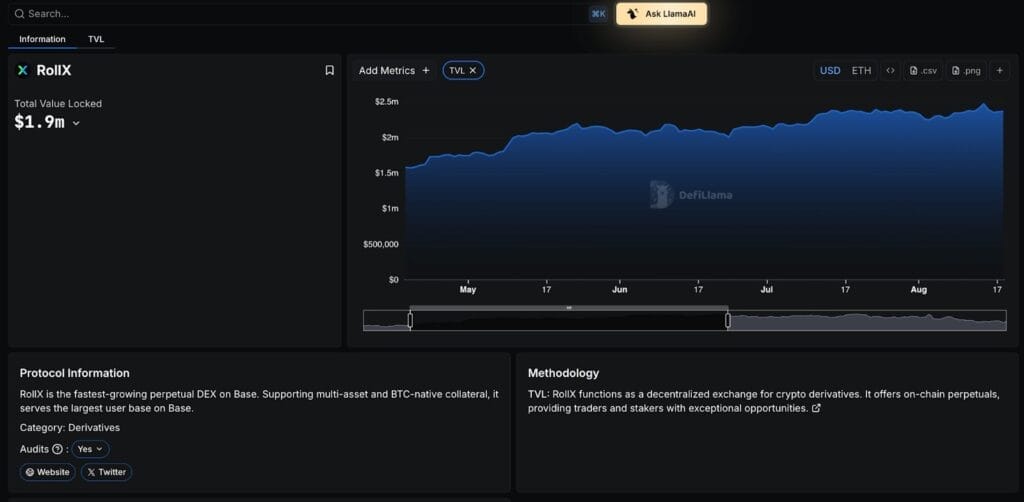Click the $500,000 axis label
Screen dimensions: 1024x502
click(x=381, y=244)
